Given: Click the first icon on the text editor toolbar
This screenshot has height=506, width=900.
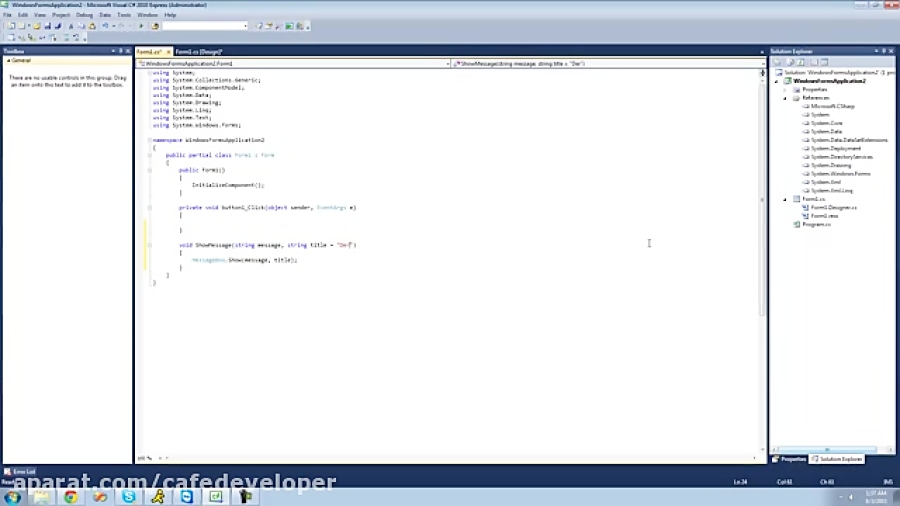Looking at the screenshot, I should [x=11, y=38].
